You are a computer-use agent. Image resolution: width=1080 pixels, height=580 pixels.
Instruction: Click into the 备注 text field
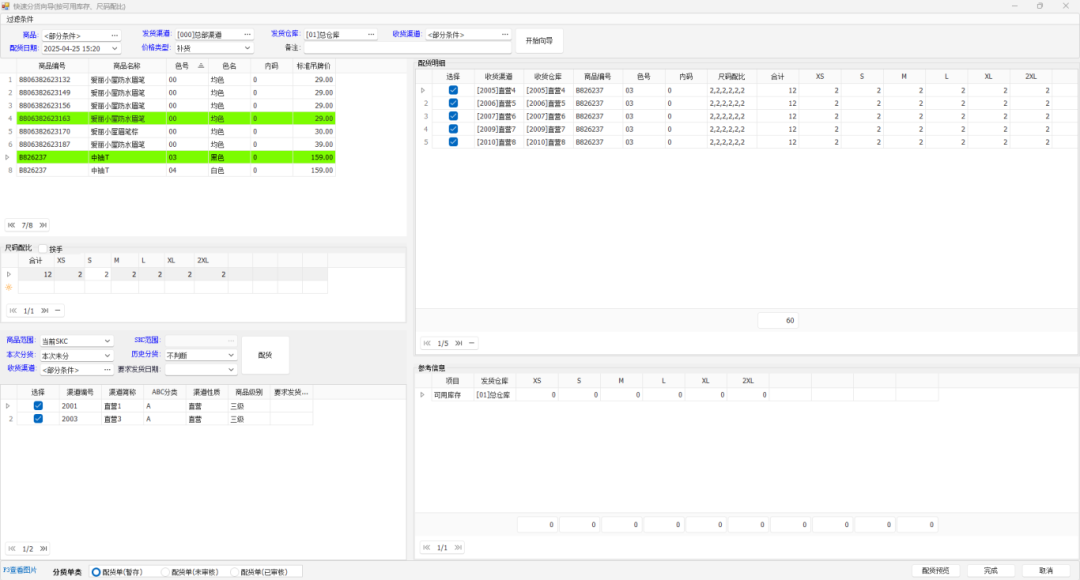(408, 48)
